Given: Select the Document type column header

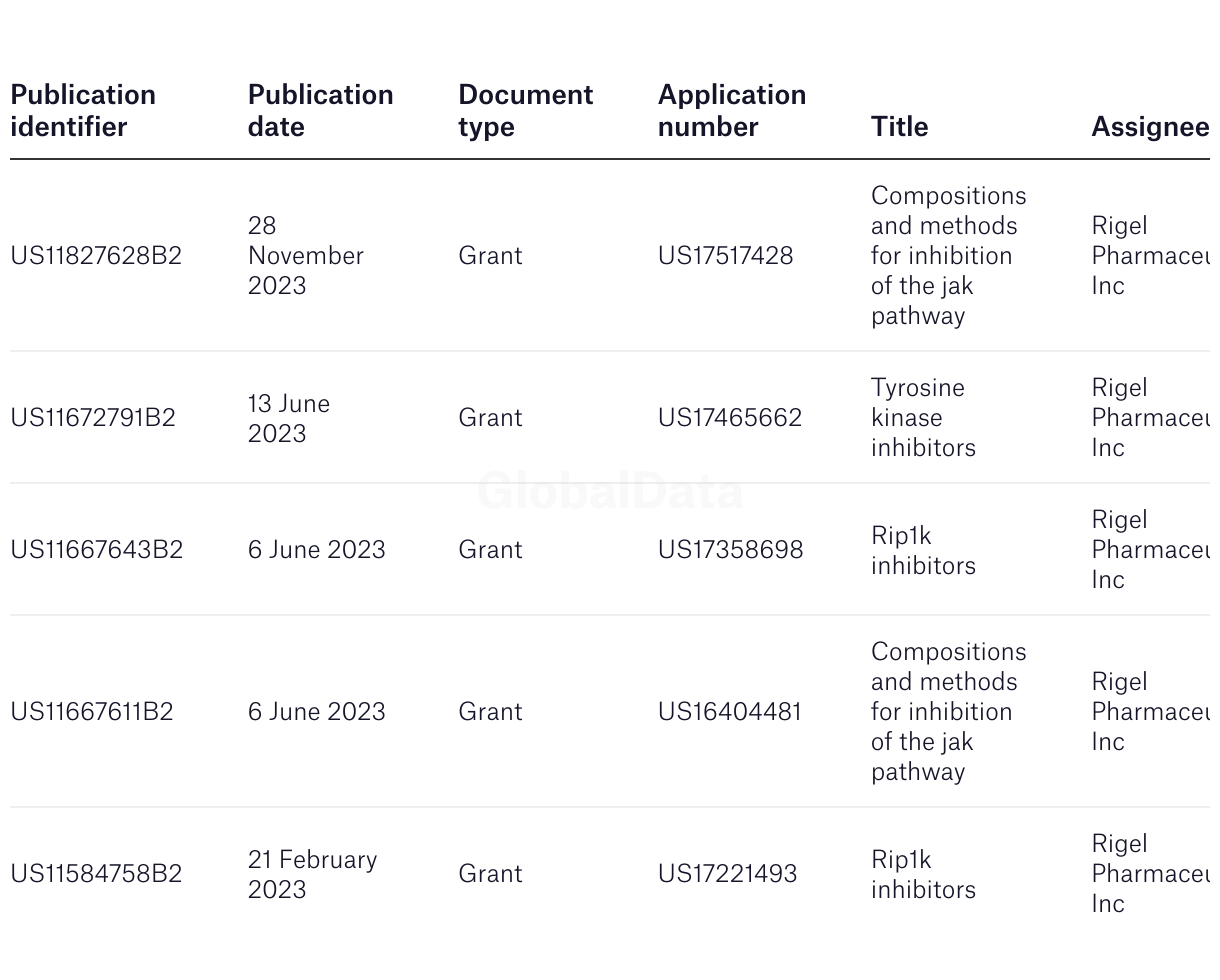Looking at the screenshot, I should pos(525,111).
